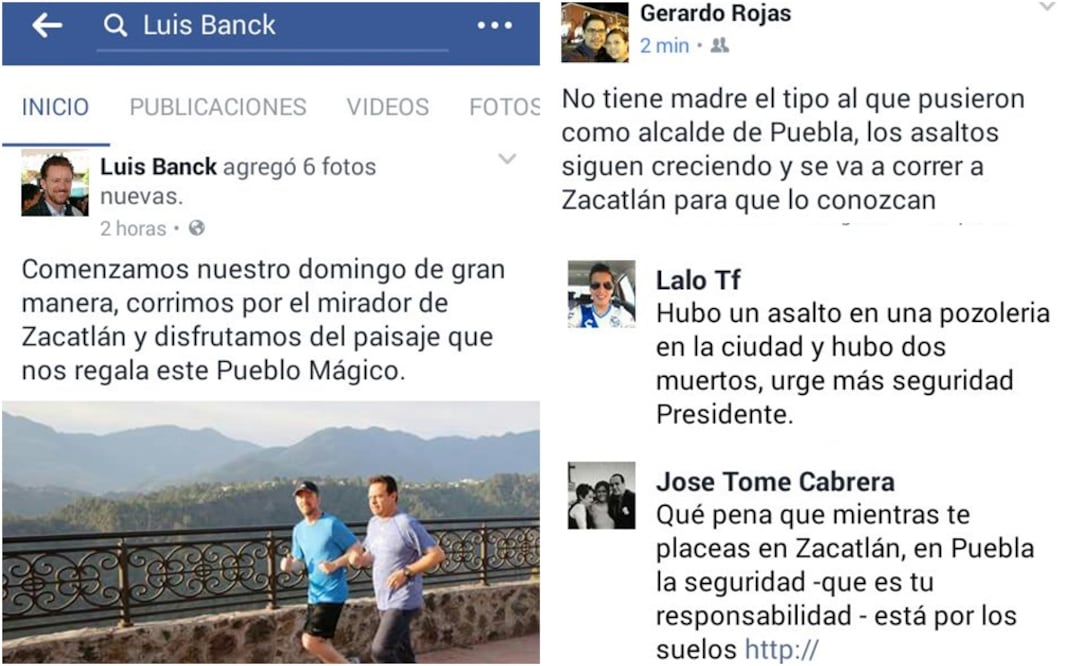Tap the globe public privacy icon

tap(196, 228)
